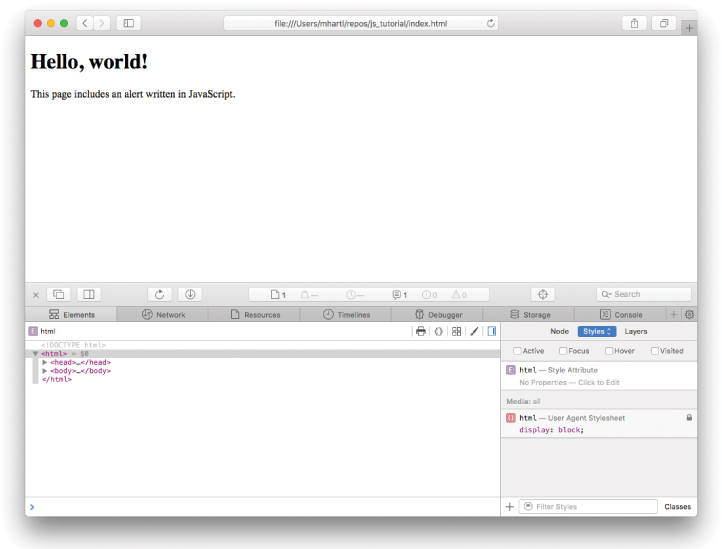Expand the body element node

(45, 371)
